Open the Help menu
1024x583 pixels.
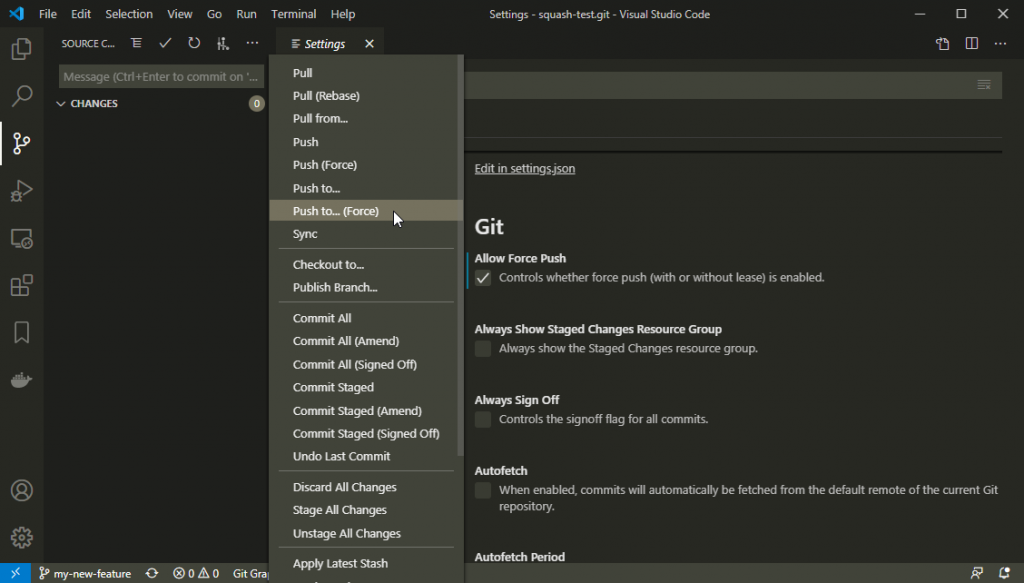pos(343,14)
